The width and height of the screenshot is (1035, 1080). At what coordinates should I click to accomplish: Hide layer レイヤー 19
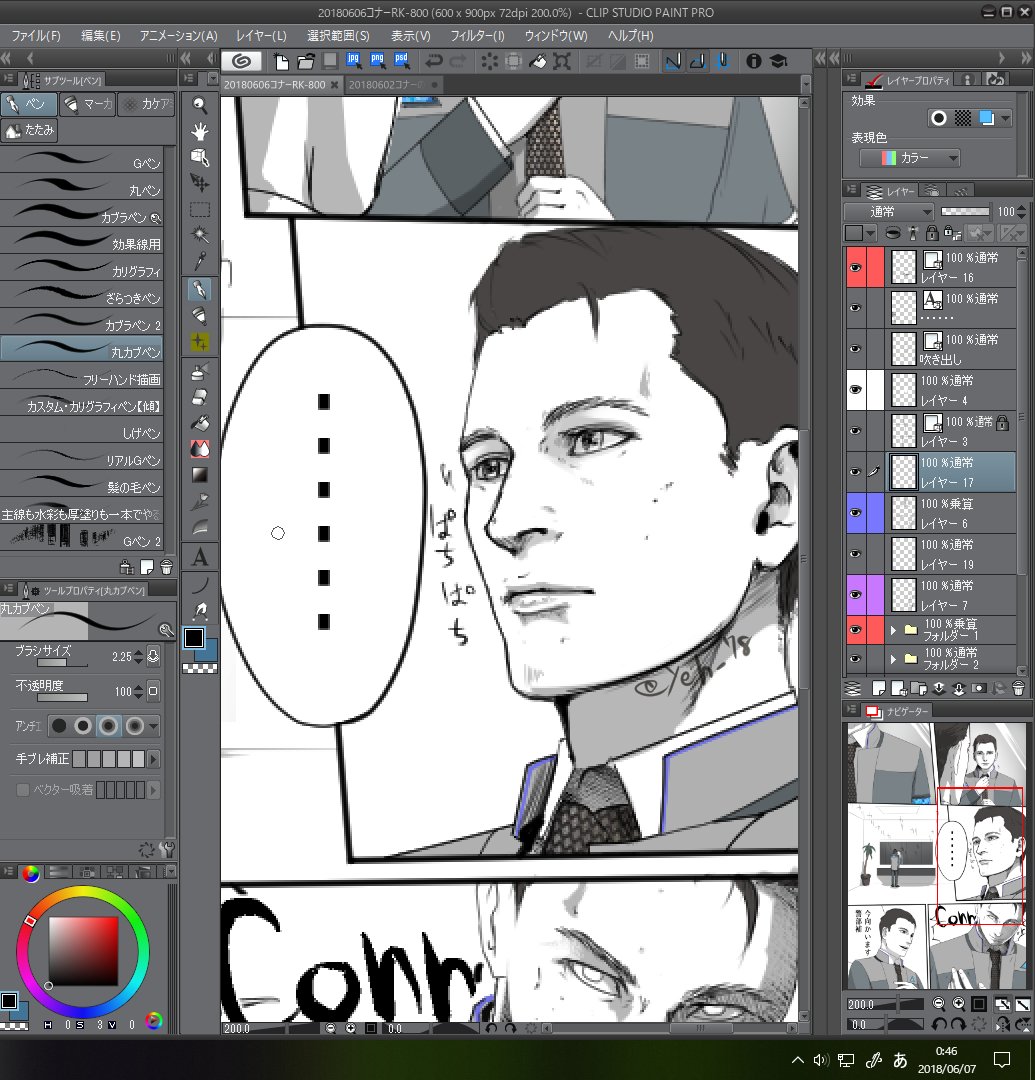tap(856, 554)
